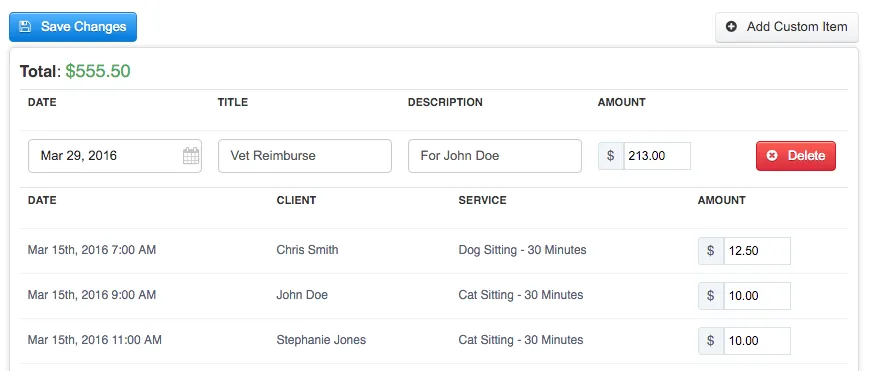Edit the 213.00 custom item amount
Screen dimensions: 872x371
[x=657, y=156]
